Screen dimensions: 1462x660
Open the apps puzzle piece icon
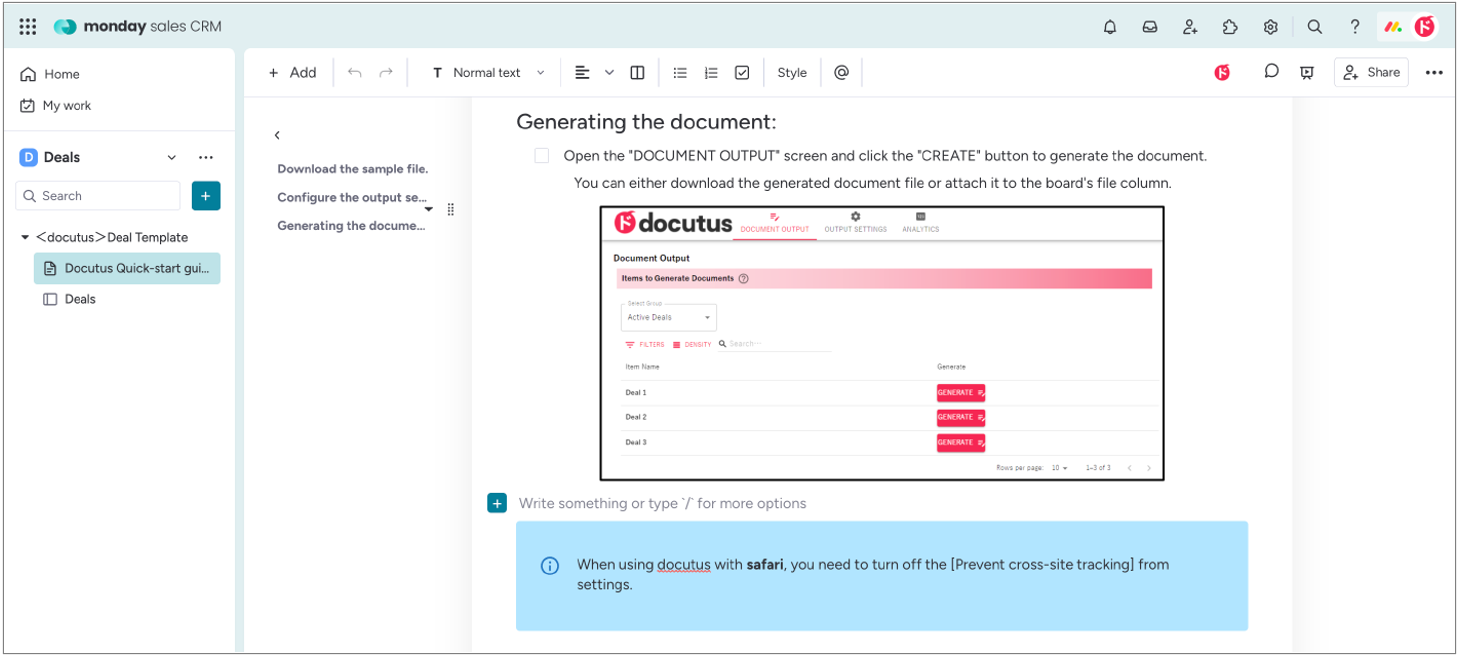pos(1230,27)
